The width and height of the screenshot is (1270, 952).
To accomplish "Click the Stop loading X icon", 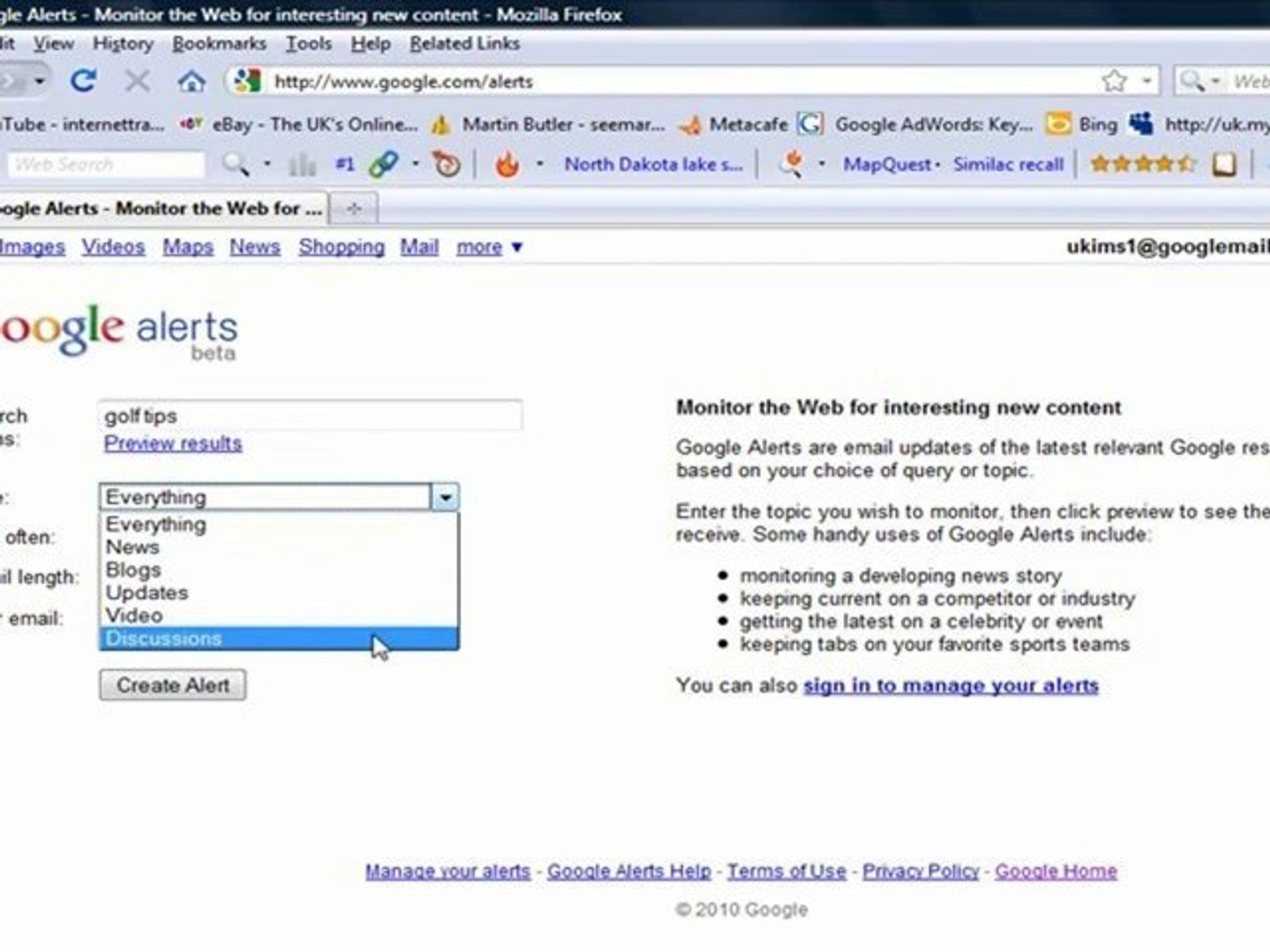I will (x=137, y=81).
